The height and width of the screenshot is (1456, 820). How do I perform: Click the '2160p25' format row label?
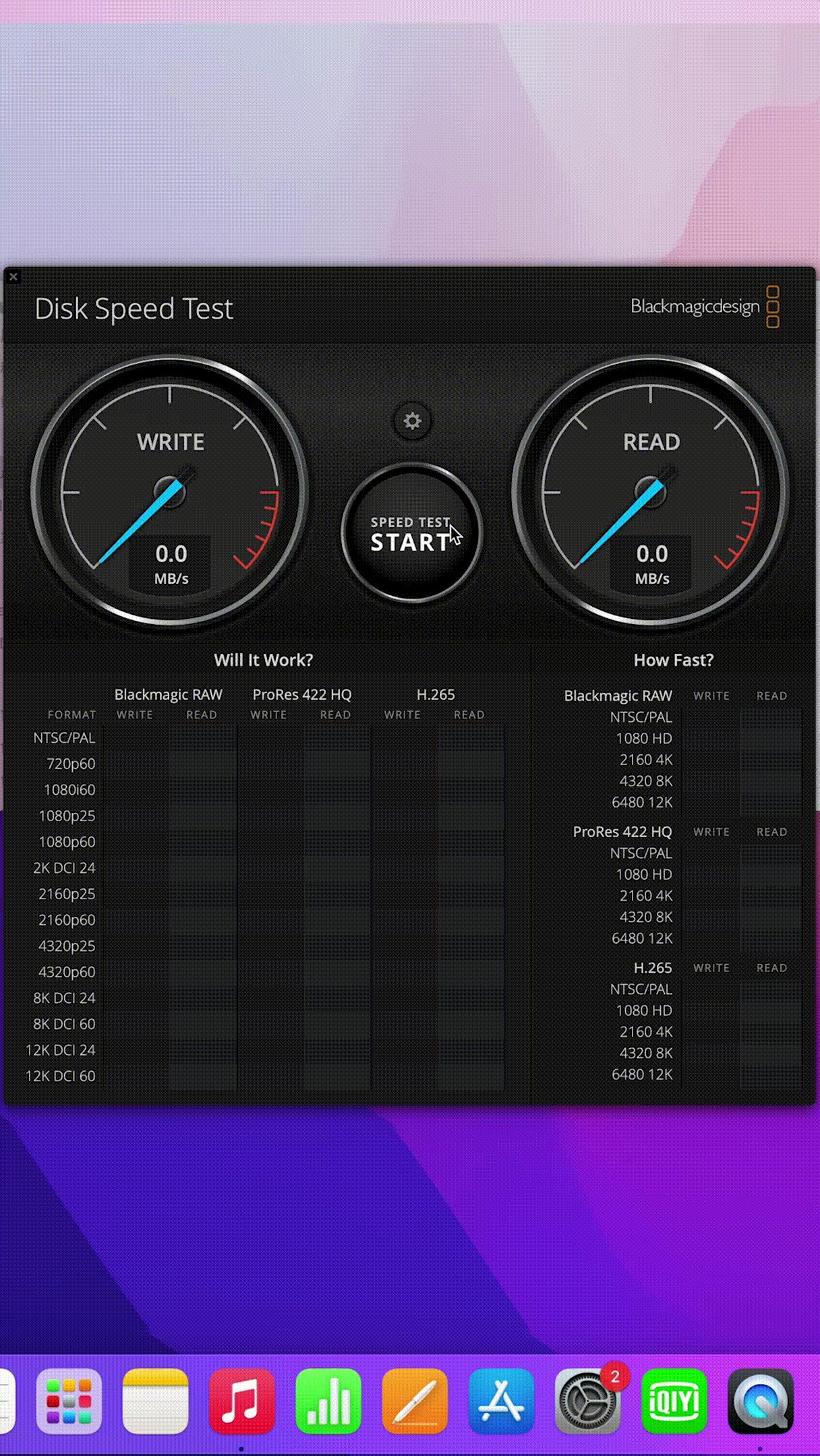[x=67, y=894]
